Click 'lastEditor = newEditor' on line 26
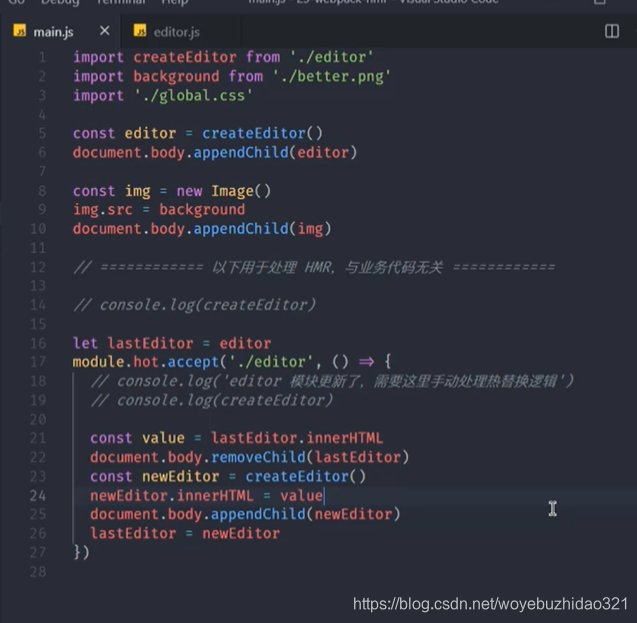637x623 pixels. click(185, 533)
